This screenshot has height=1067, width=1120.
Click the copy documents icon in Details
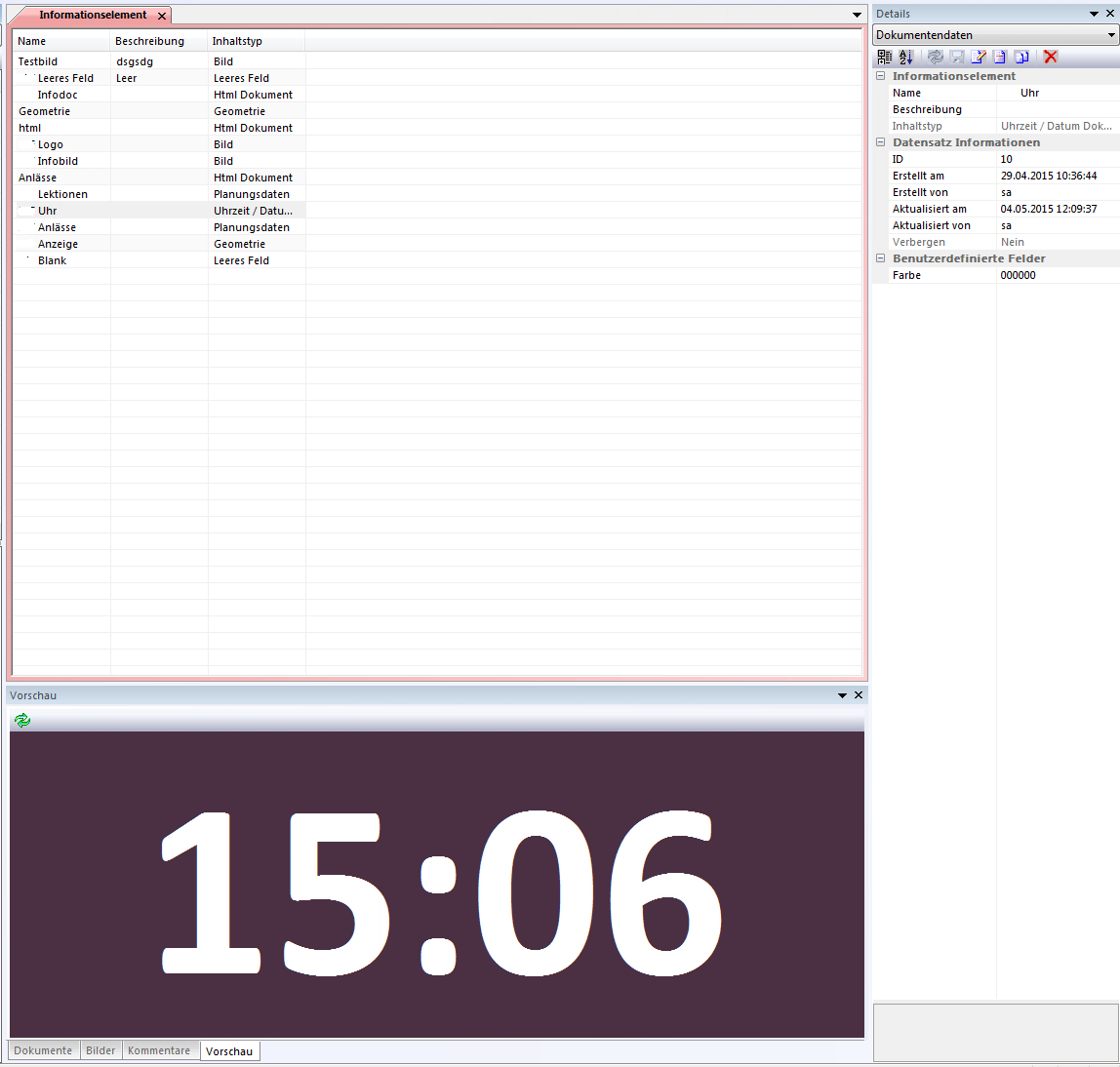[1021, 57]
